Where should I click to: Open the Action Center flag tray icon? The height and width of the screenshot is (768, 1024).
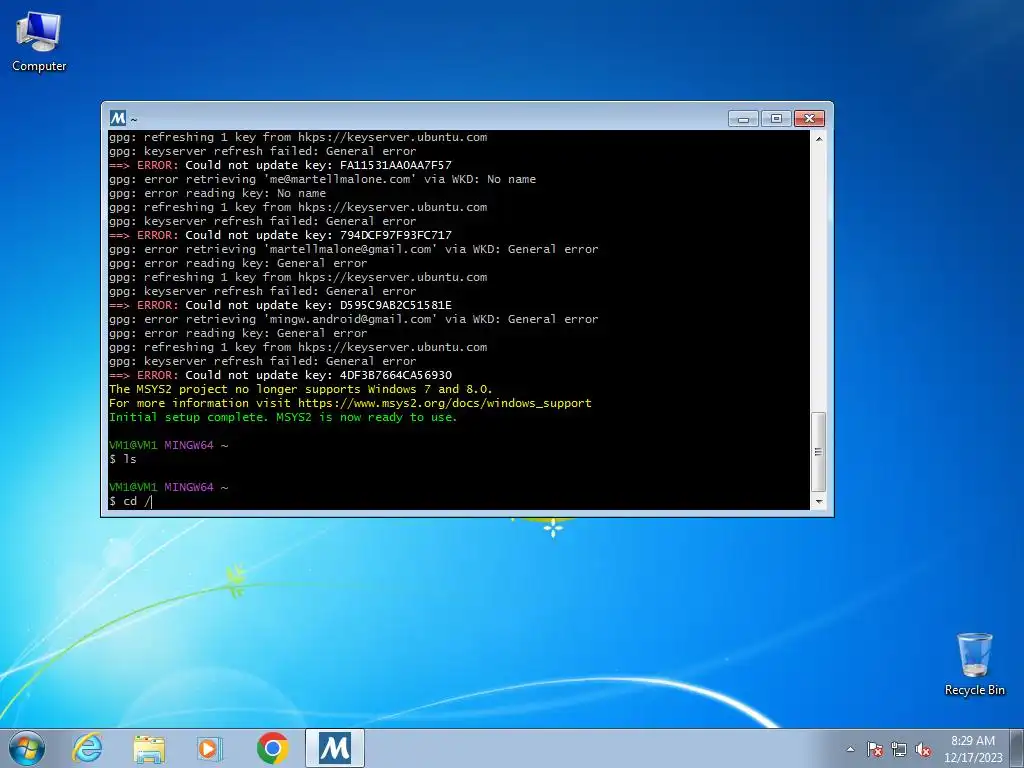tap(875, 749)
